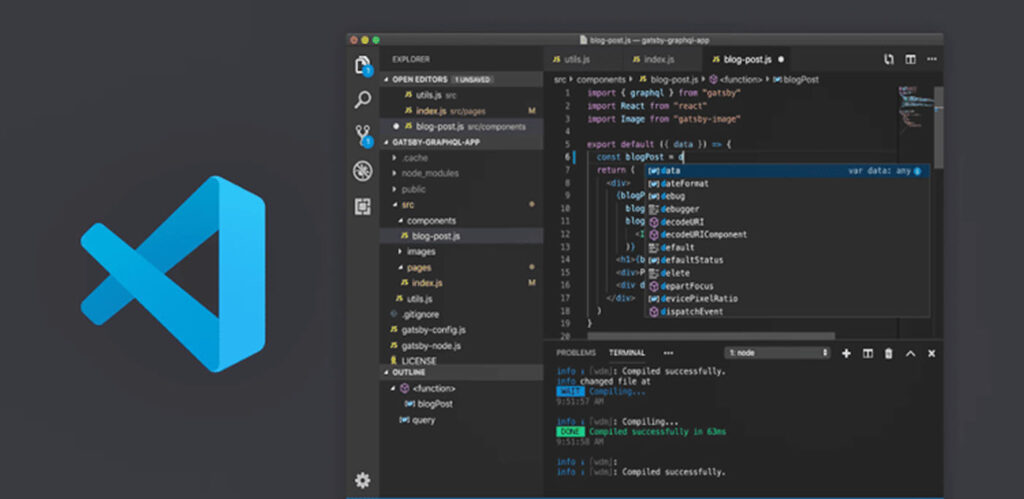Image resolution: width=1024 pixels, height=499 pixels.
Task: Click the compare changes icon in editor toolbar
Action: coord(889,59)
